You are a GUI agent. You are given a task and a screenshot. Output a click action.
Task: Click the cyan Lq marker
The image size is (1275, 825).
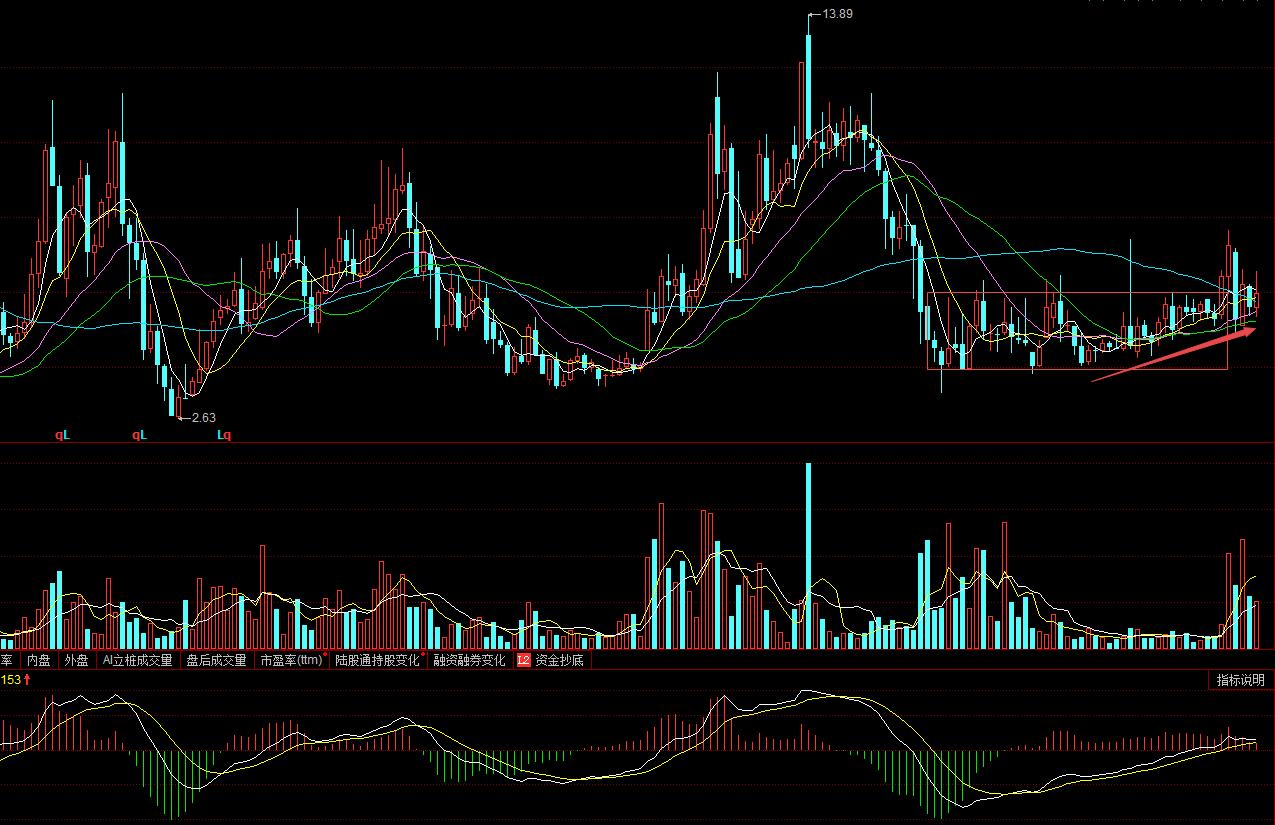224,436
